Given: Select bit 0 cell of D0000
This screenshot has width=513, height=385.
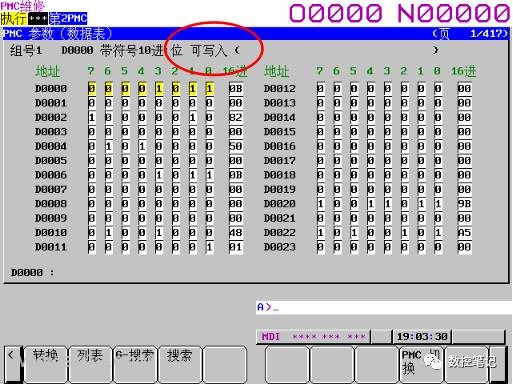Looking at the screenshot, I should [x=209, y=89].
